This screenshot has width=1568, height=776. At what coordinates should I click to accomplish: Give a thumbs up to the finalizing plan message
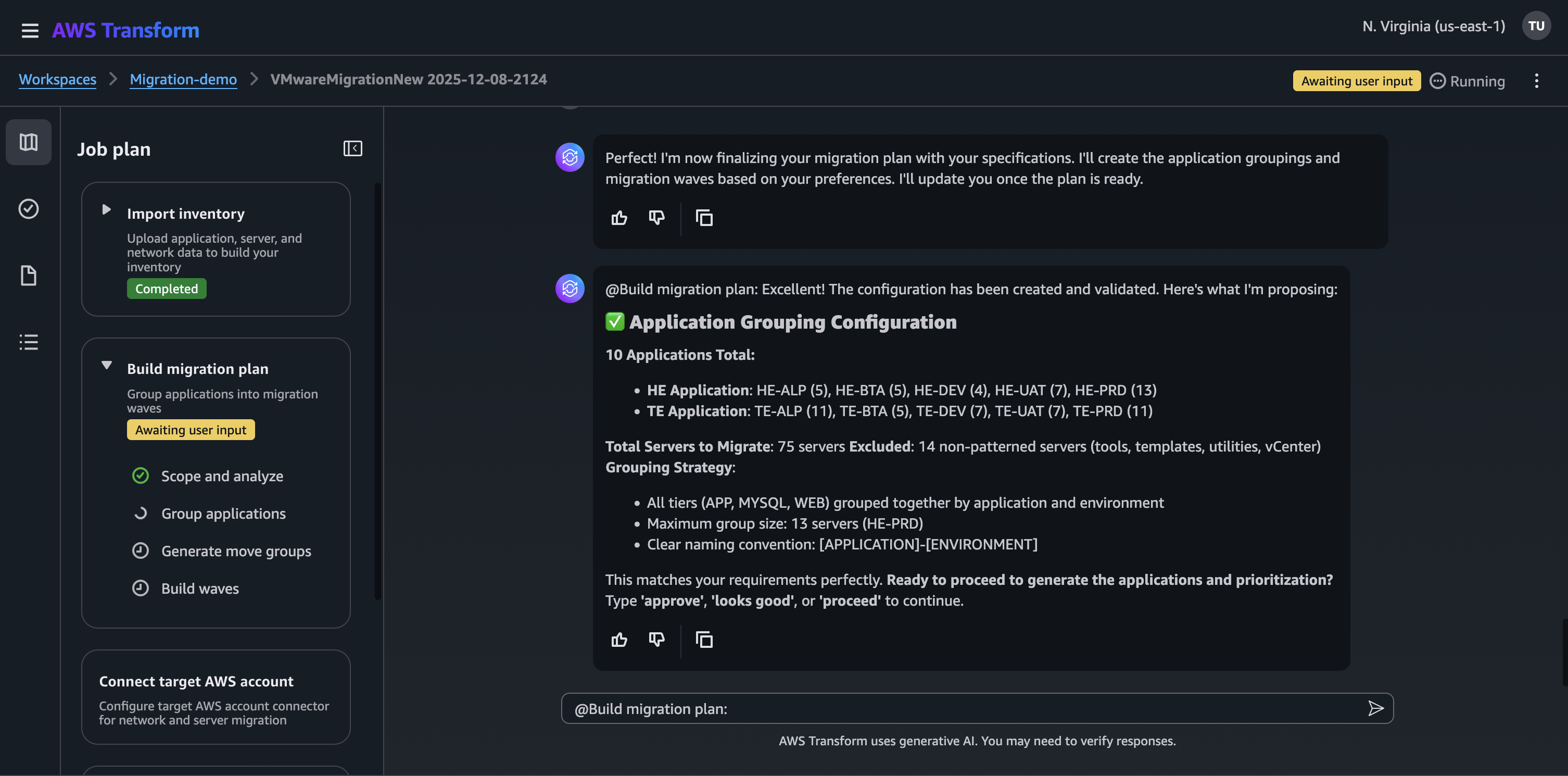(619, 218)
